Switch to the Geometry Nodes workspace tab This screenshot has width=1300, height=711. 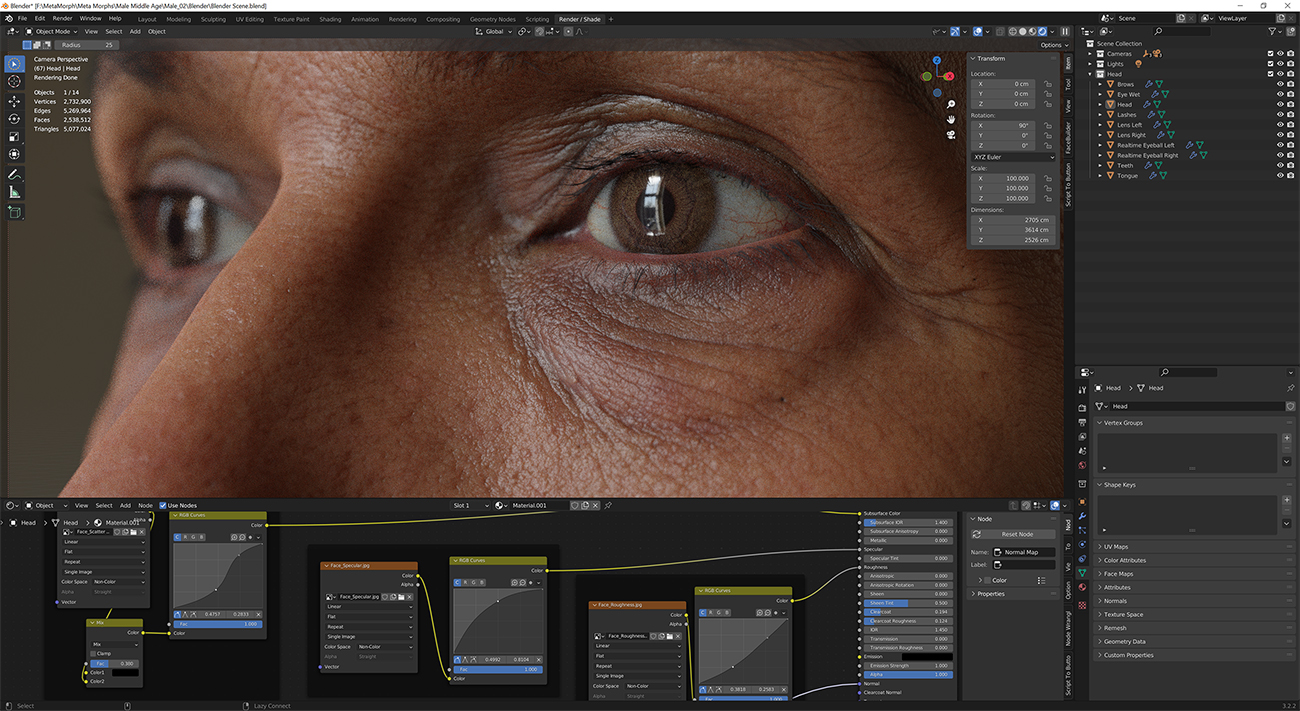coord(492,19)
